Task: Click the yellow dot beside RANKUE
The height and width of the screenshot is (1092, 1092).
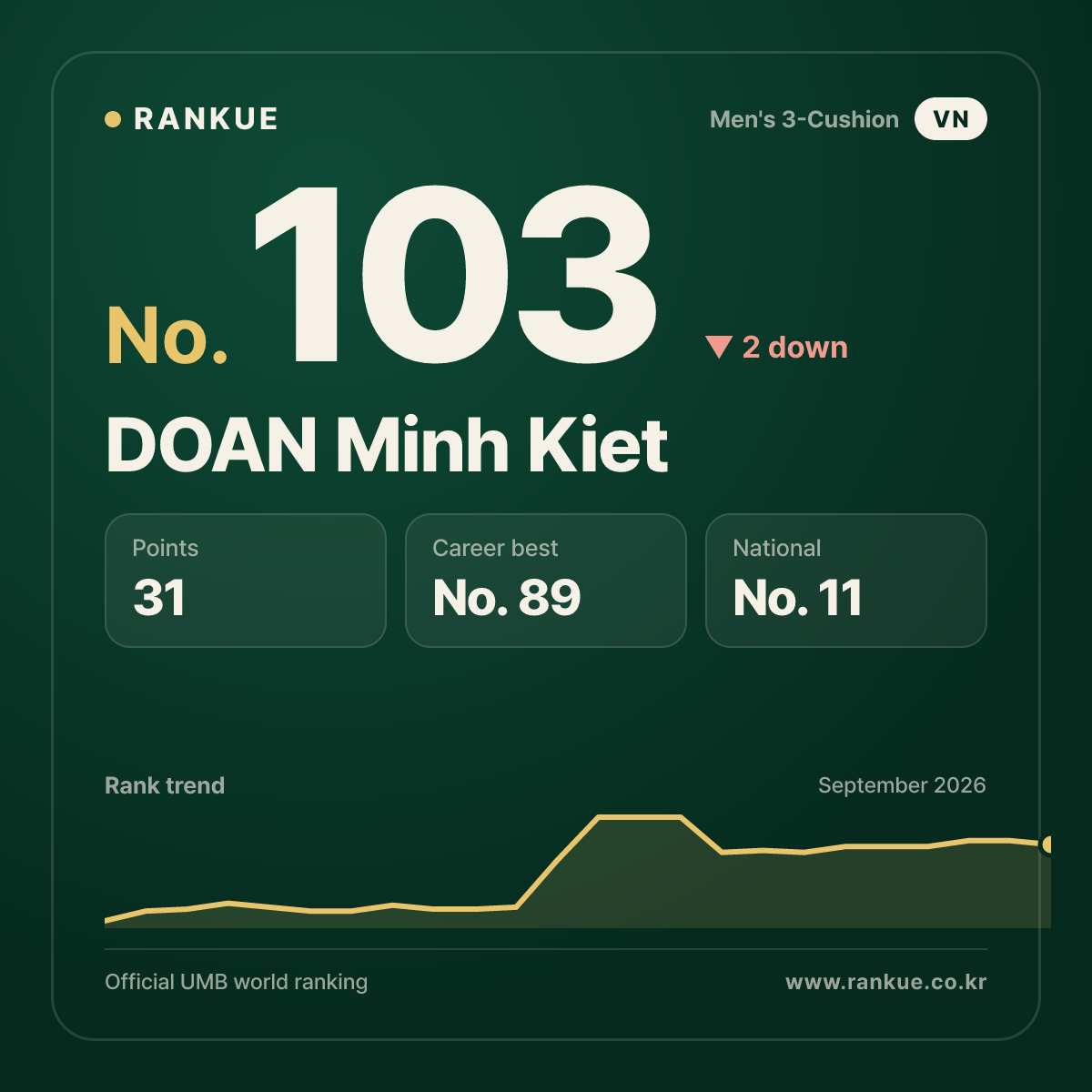Action: click(x=113, y=119)
